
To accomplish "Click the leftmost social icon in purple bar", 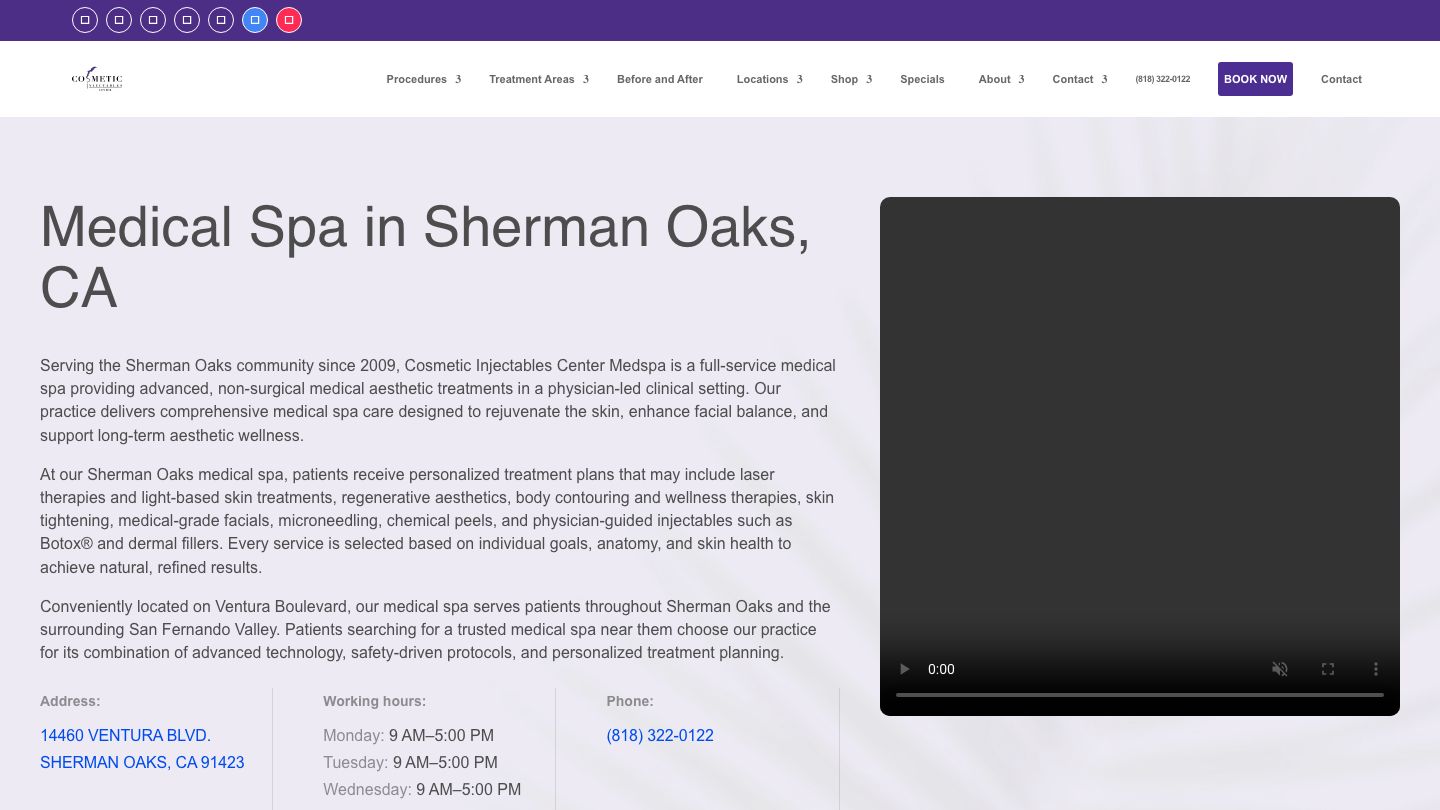I will (85, 20).
